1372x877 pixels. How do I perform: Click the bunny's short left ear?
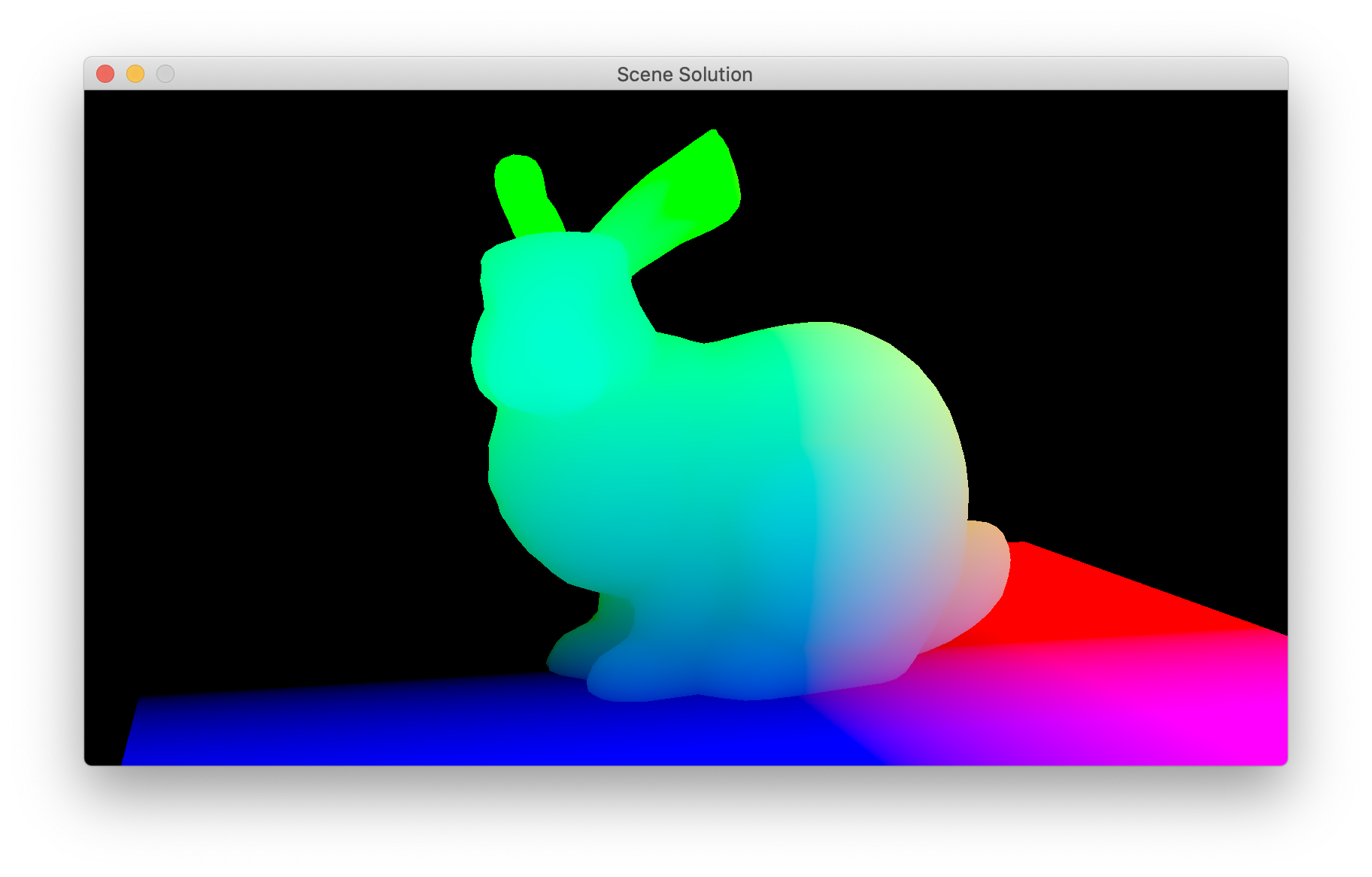coord(521,188)
